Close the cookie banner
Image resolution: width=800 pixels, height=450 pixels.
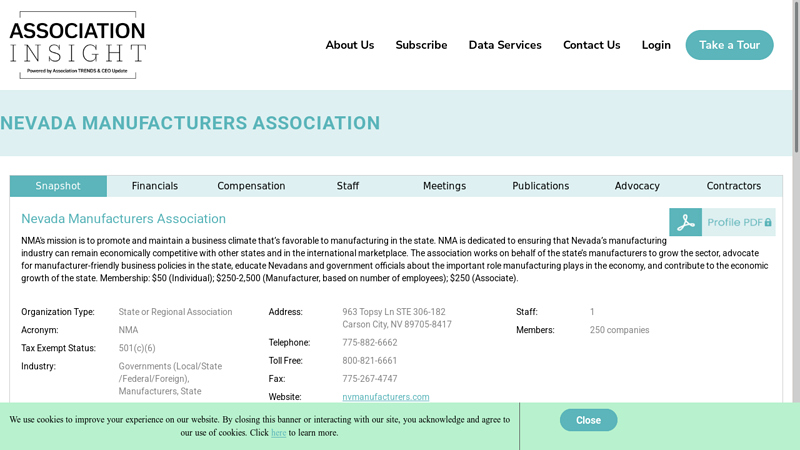(588, 420)
